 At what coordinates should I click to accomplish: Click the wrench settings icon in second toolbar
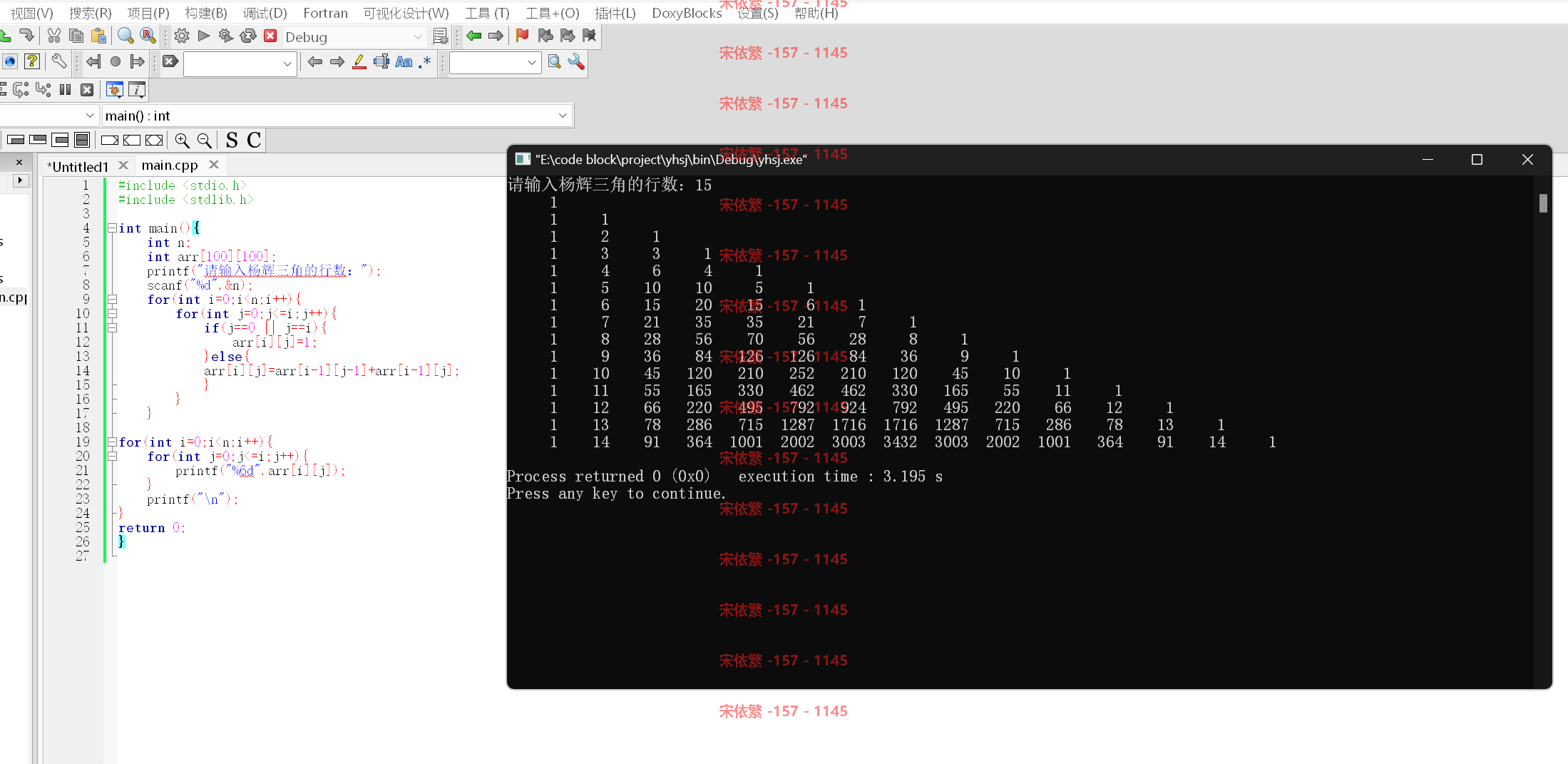59,62
